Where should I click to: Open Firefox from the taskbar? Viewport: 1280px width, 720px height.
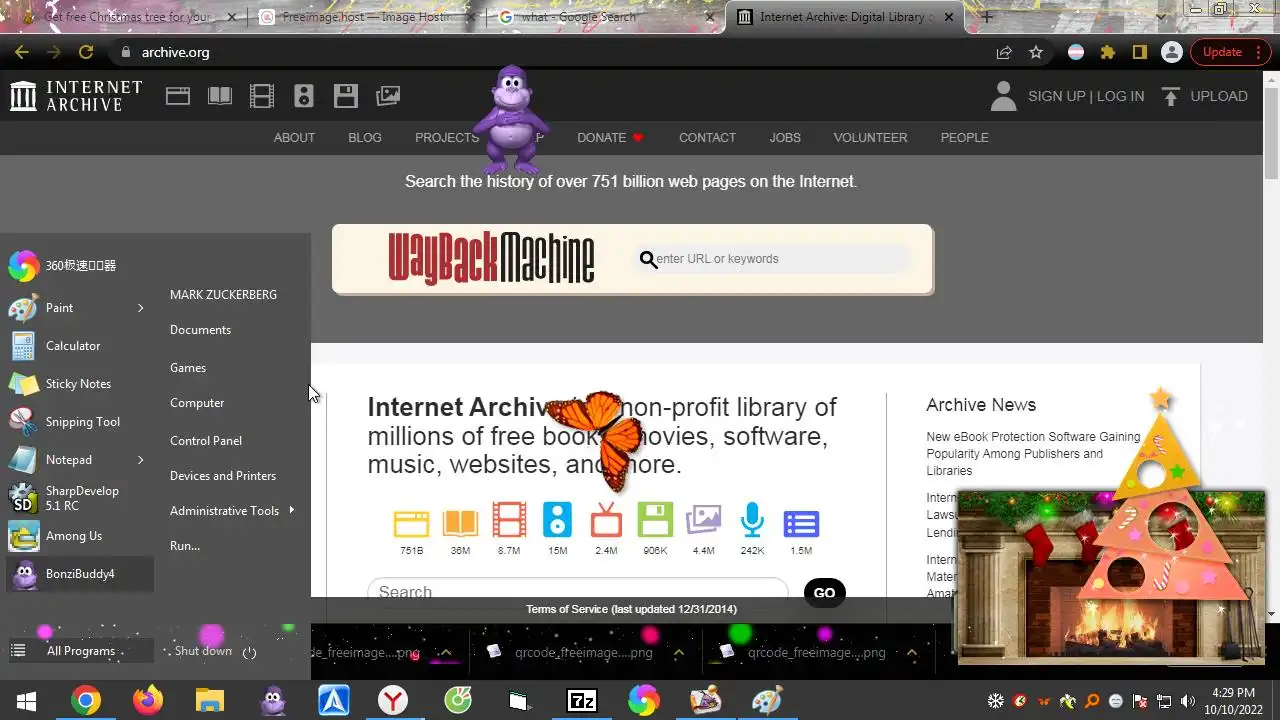tap(148, 701)
